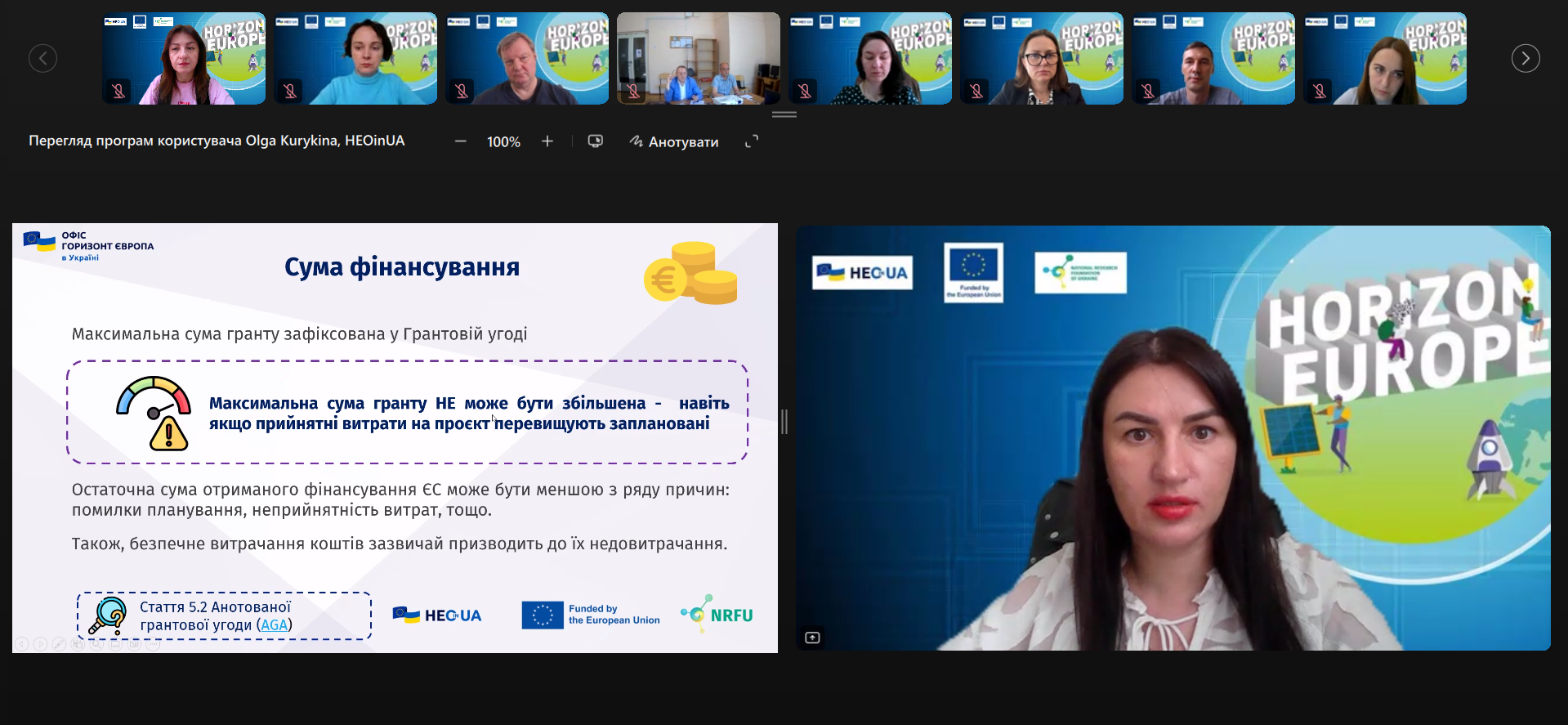
Task: Select thumbnail of participant wearing glasses
Action: (1042, 58)
